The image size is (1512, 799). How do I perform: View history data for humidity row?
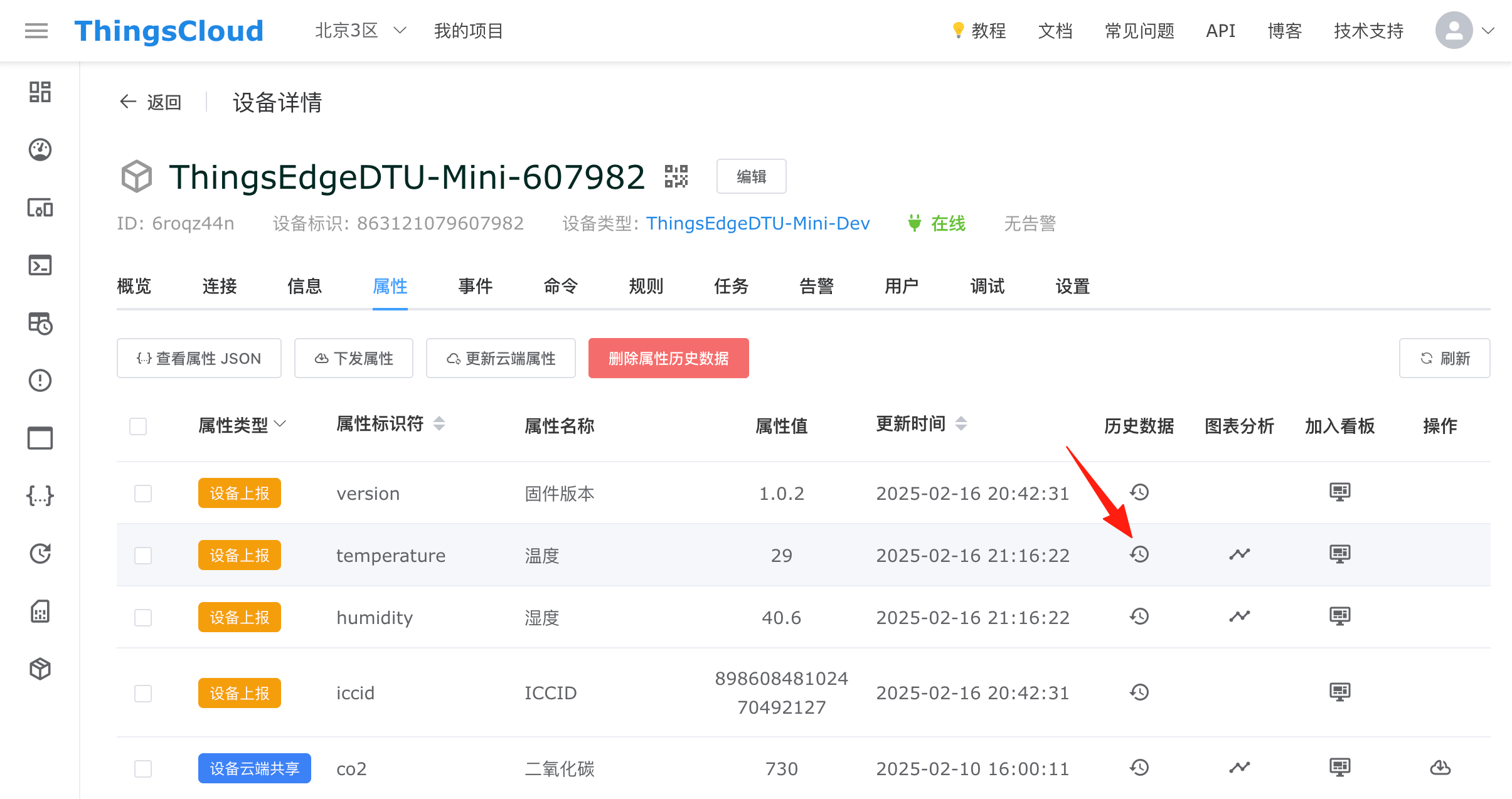[x=1139, y=616]
